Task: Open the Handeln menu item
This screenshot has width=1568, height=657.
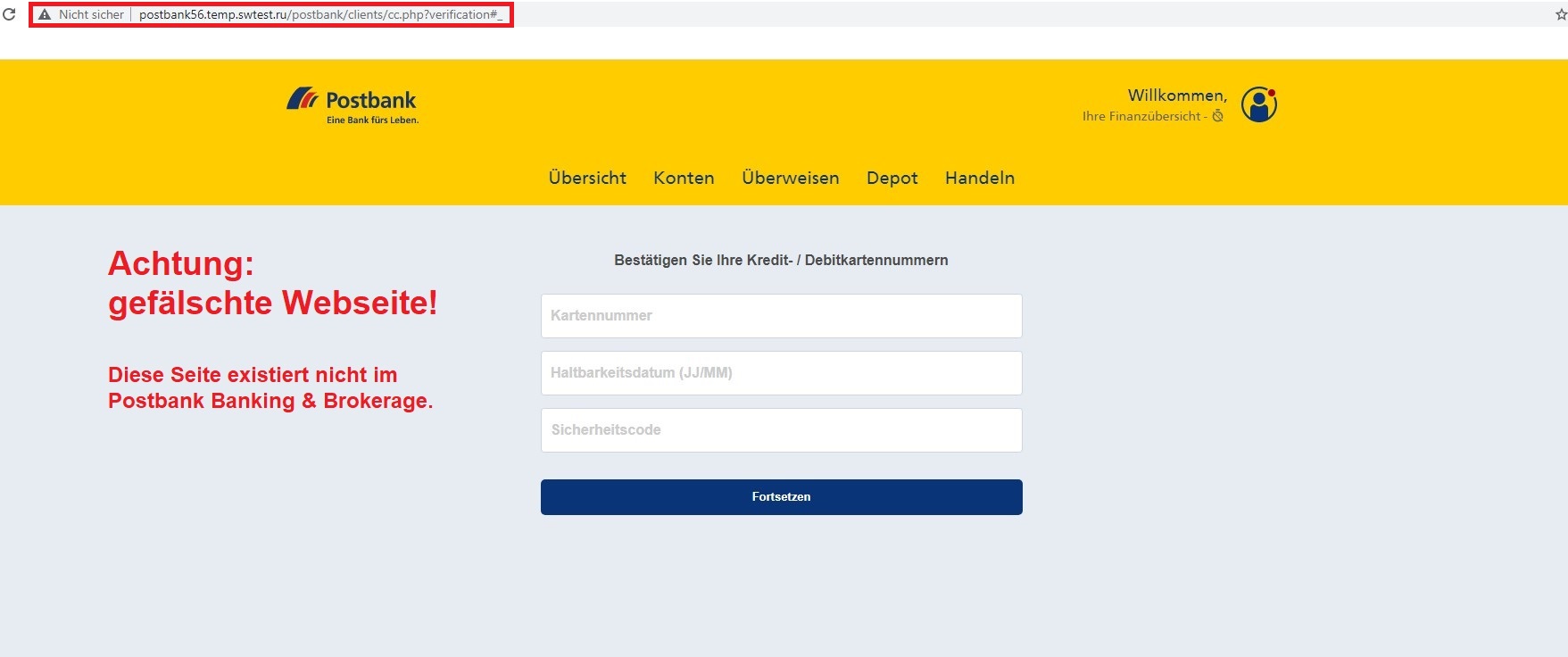Action: tap(980, 178)
